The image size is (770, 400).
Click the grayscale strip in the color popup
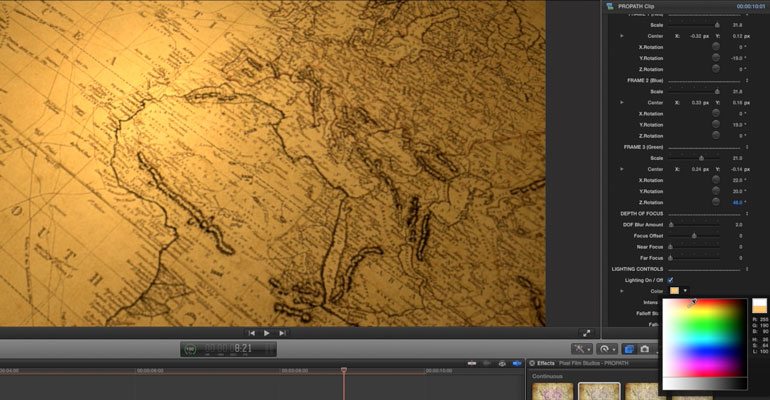pos(705,384)
